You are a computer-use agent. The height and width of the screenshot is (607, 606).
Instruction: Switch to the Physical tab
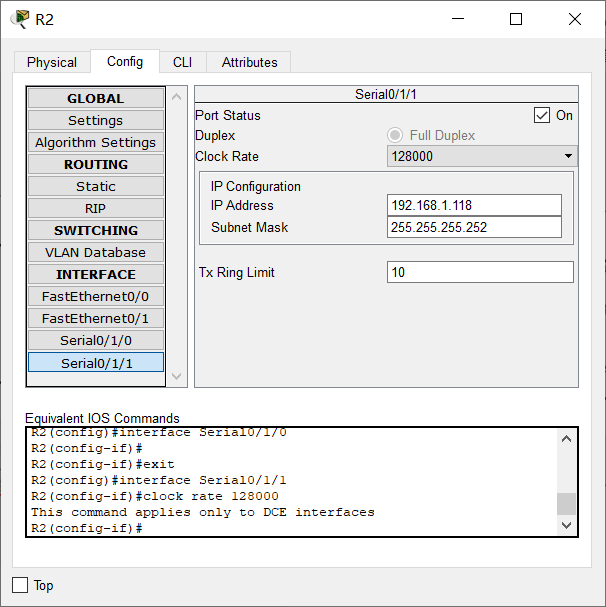[52, 62]
